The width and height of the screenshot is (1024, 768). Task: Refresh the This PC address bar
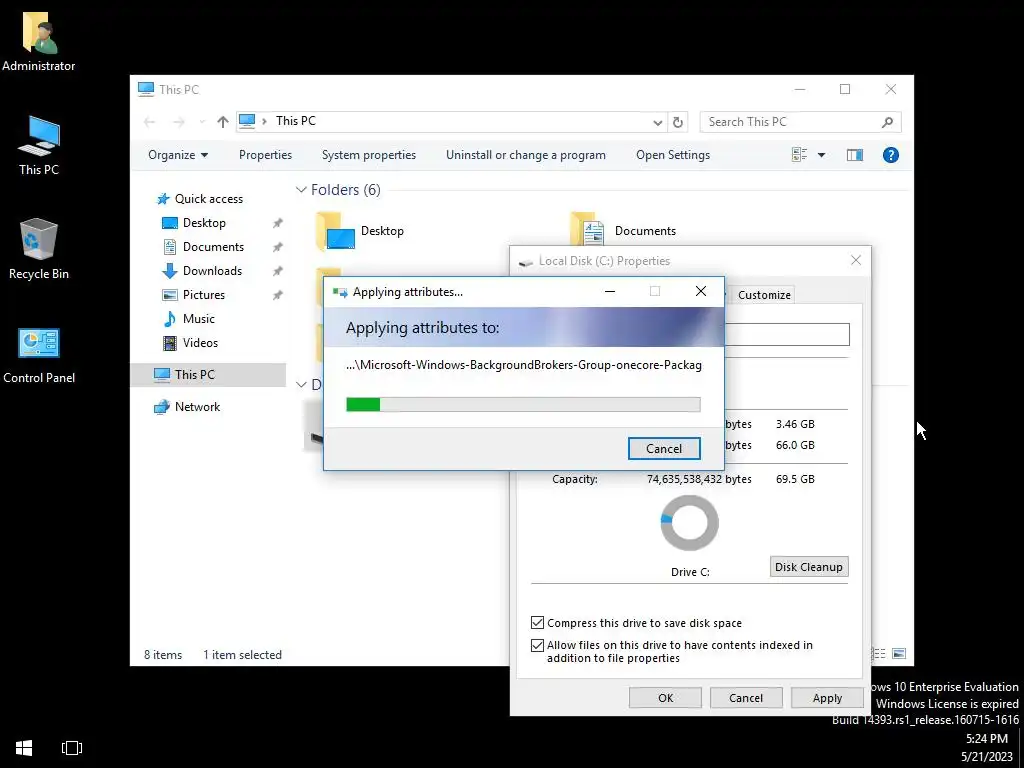pyautogui.click(x=678, y=122)
